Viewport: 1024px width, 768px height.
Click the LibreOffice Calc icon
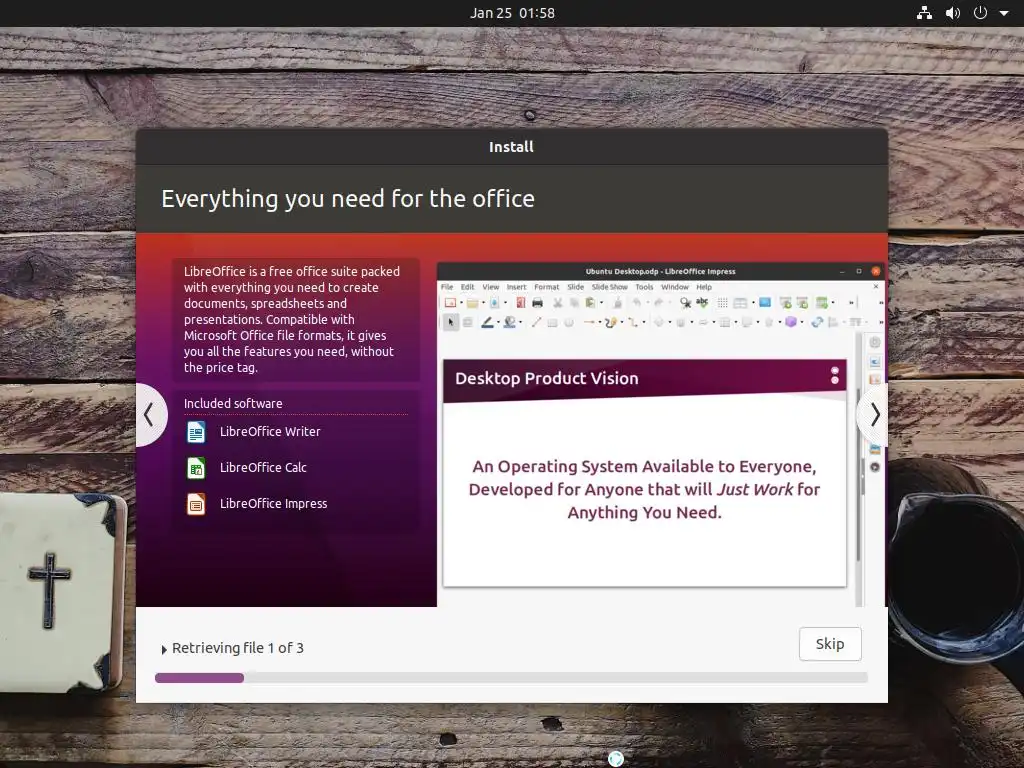point(196,468)
